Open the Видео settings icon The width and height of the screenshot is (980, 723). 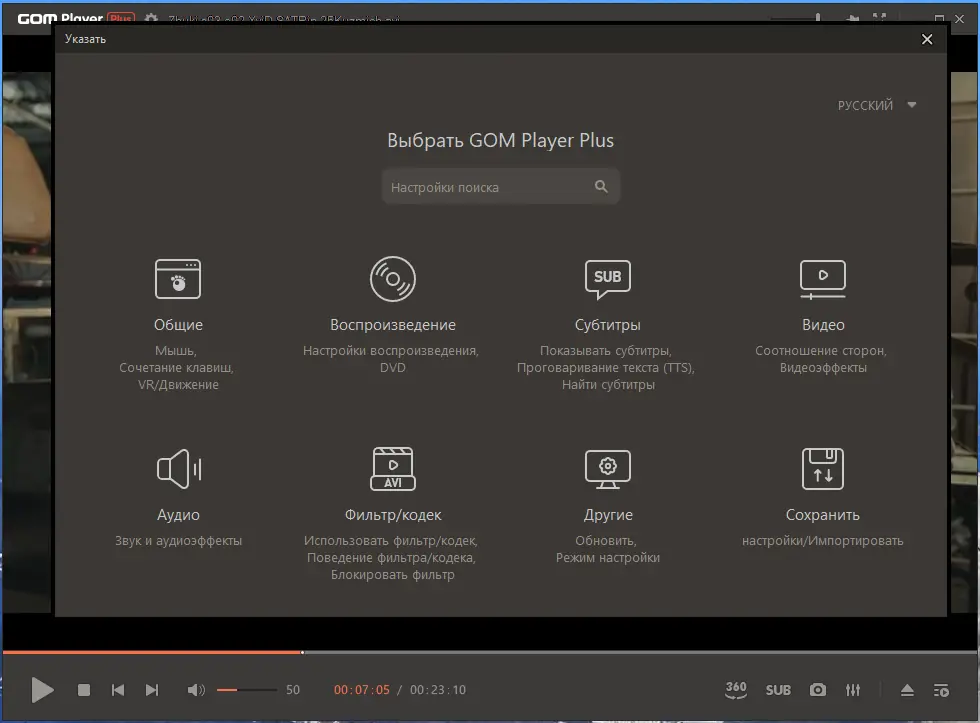pyautogui.click(x=822, y=279)
